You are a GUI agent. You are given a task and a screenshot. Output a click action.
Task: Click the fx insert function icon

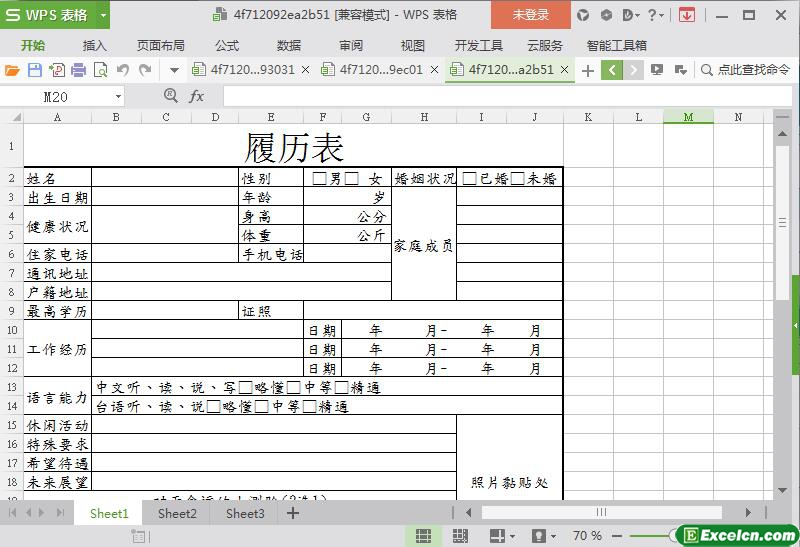tap(197, 96)
